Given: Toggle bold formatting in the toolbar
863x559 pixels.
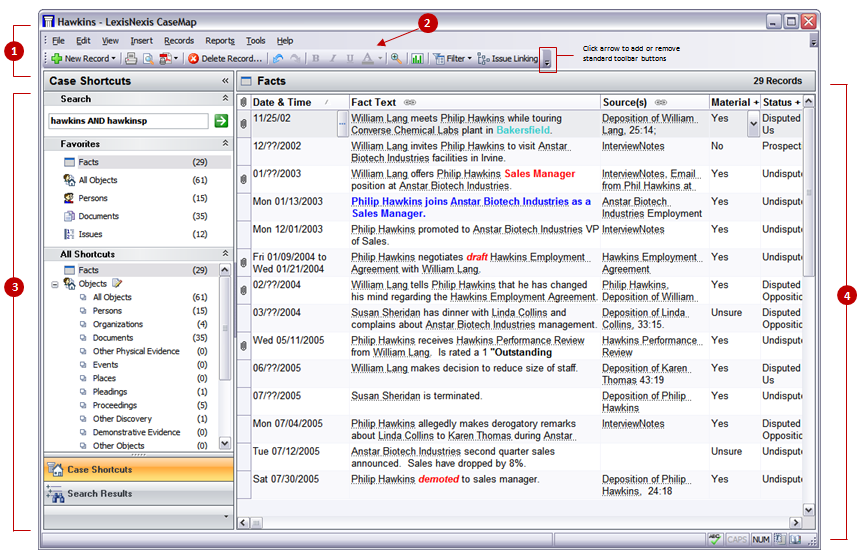Looking at the screenshot, I should pos(315,59).
